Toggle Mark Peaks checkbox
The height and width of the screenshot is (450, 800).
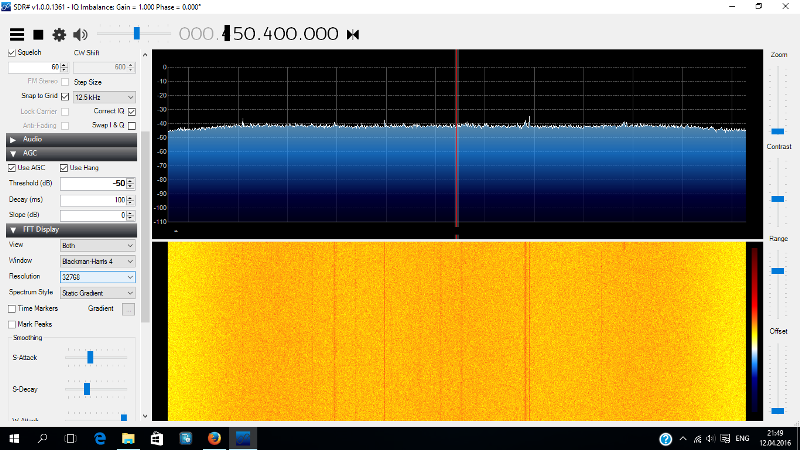pyautogui.click(x=12, y=324)
